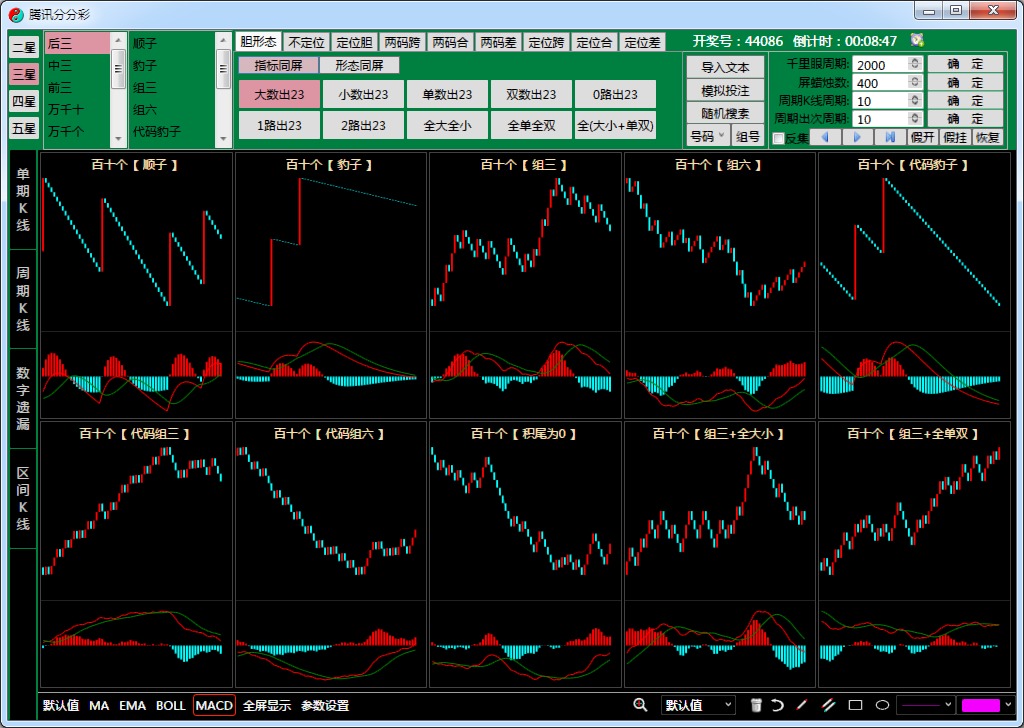Click the alarm clock icon beside countdown
Image resolution: width=1024 pixels, height=728 pixels.
coord(917,40)
